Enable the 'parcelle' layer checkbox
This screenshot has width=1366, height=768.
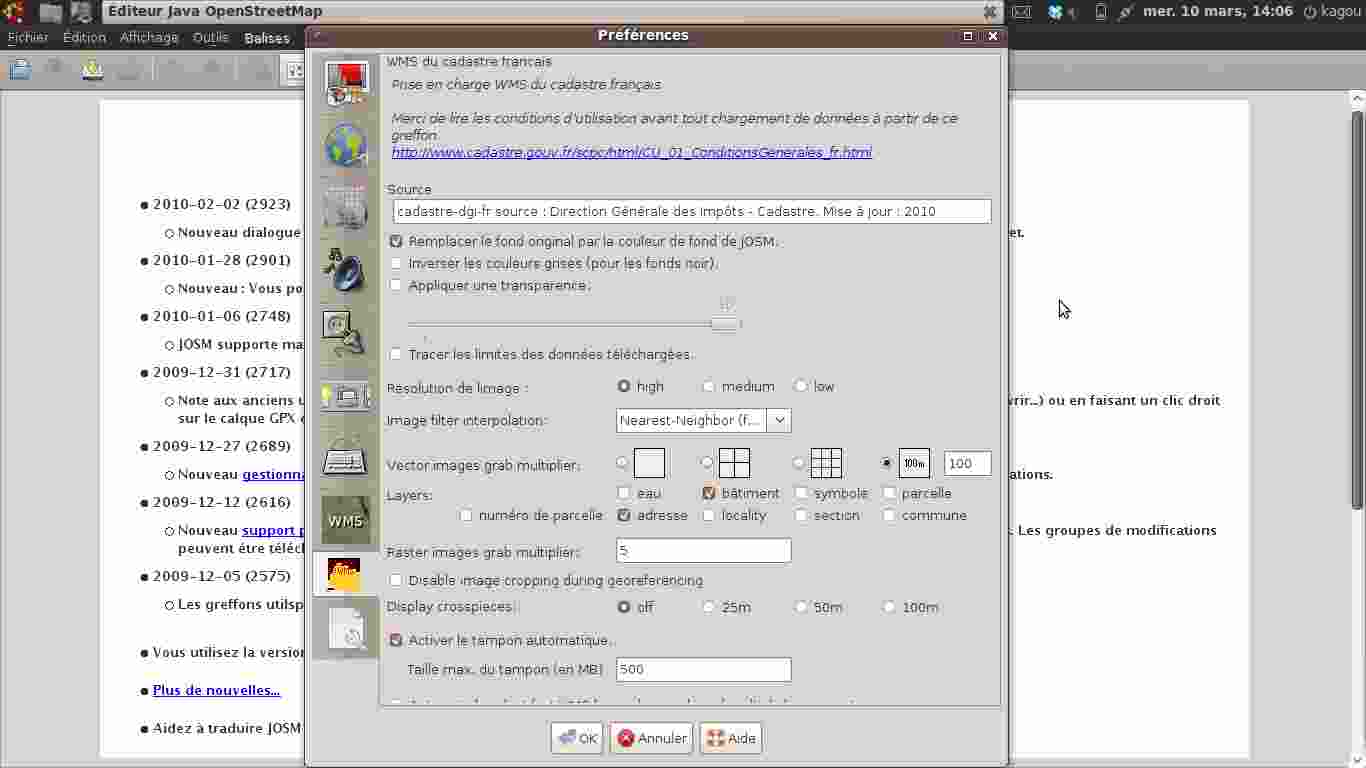point(889,493)
